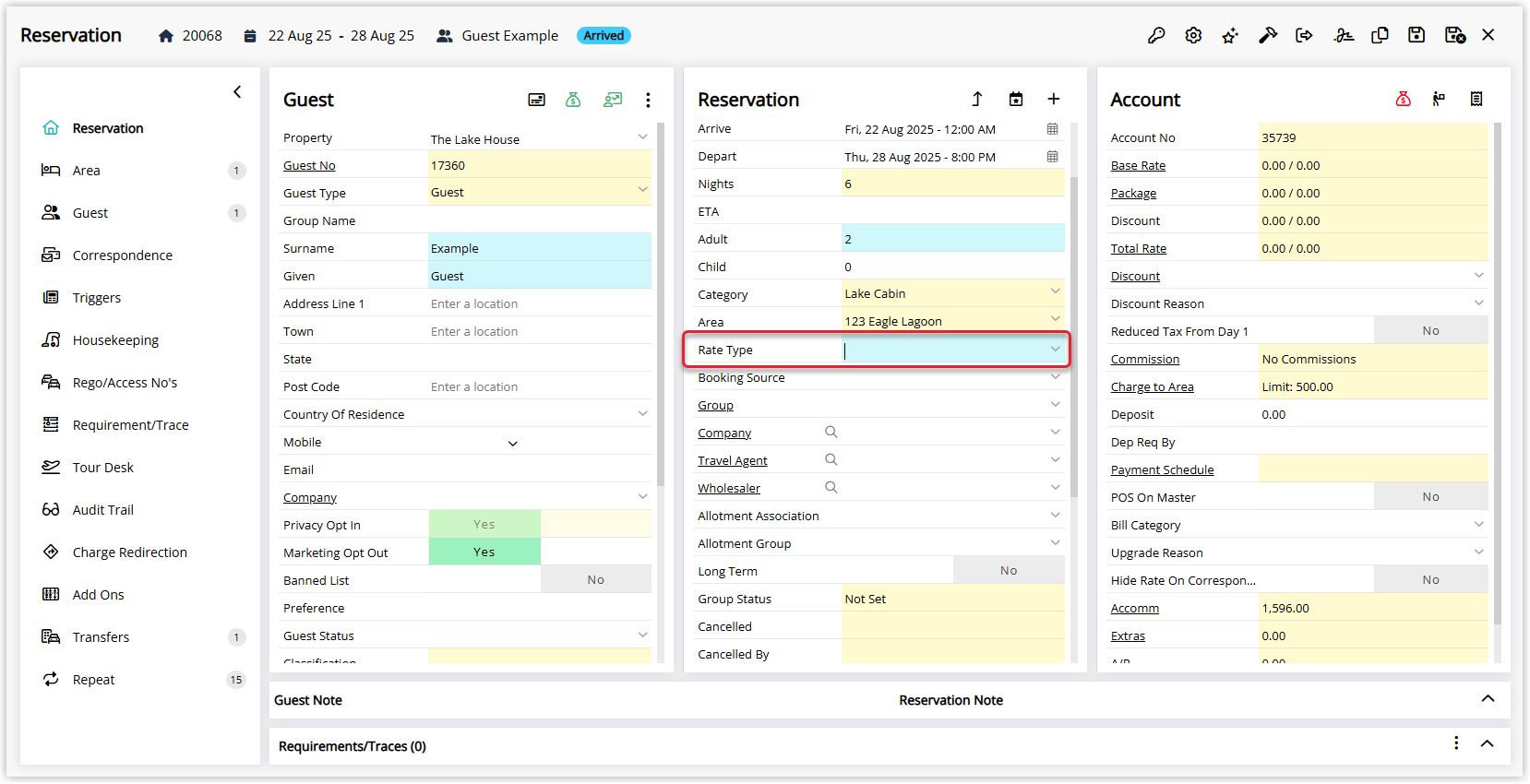Screen dimensions: 1530x784
Task: Open the Area 123 Eagle Lagoon dropdown
Action: point(1055,319)
